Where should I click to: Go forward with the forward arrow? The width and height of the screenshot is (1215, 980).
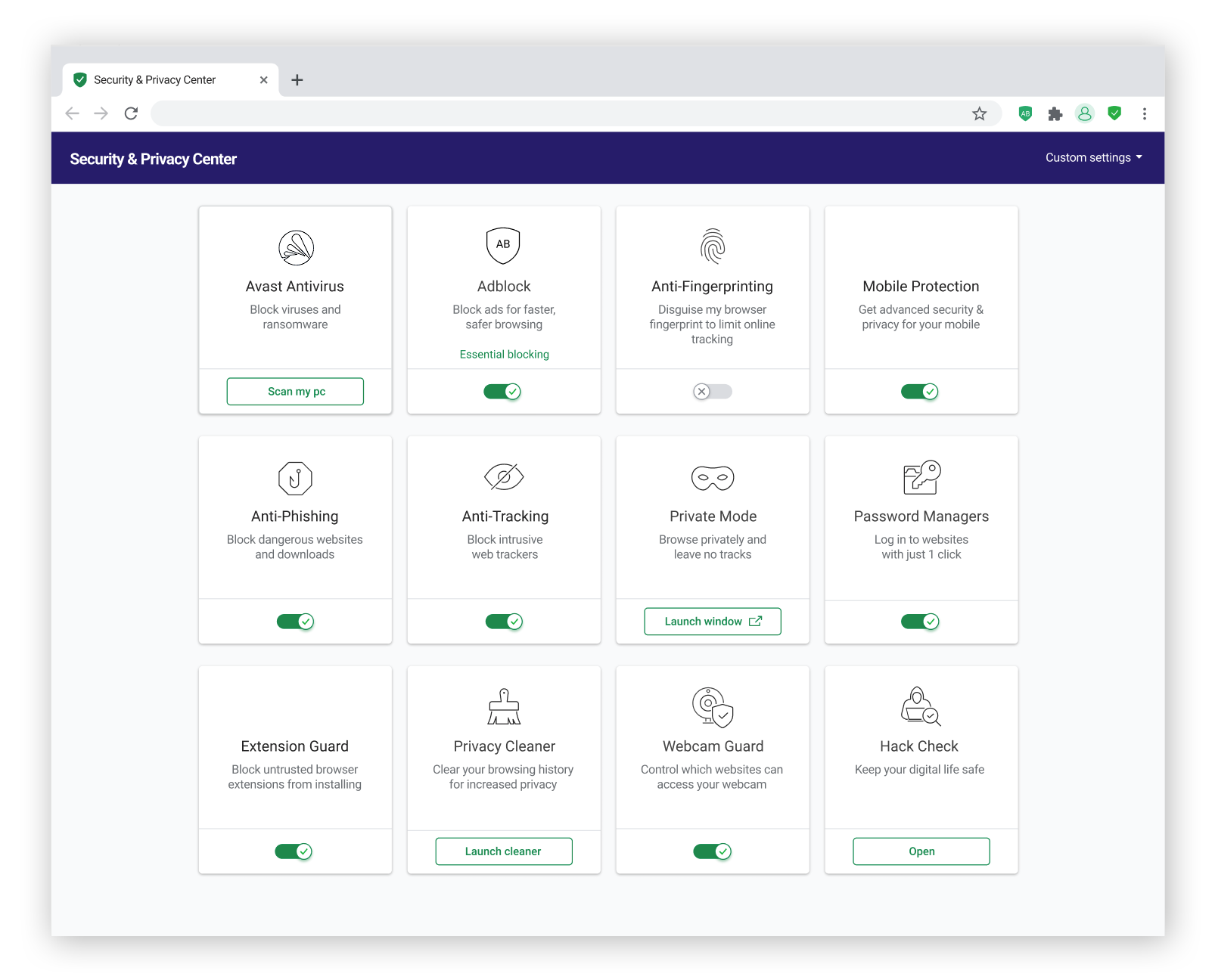[101, 113]
